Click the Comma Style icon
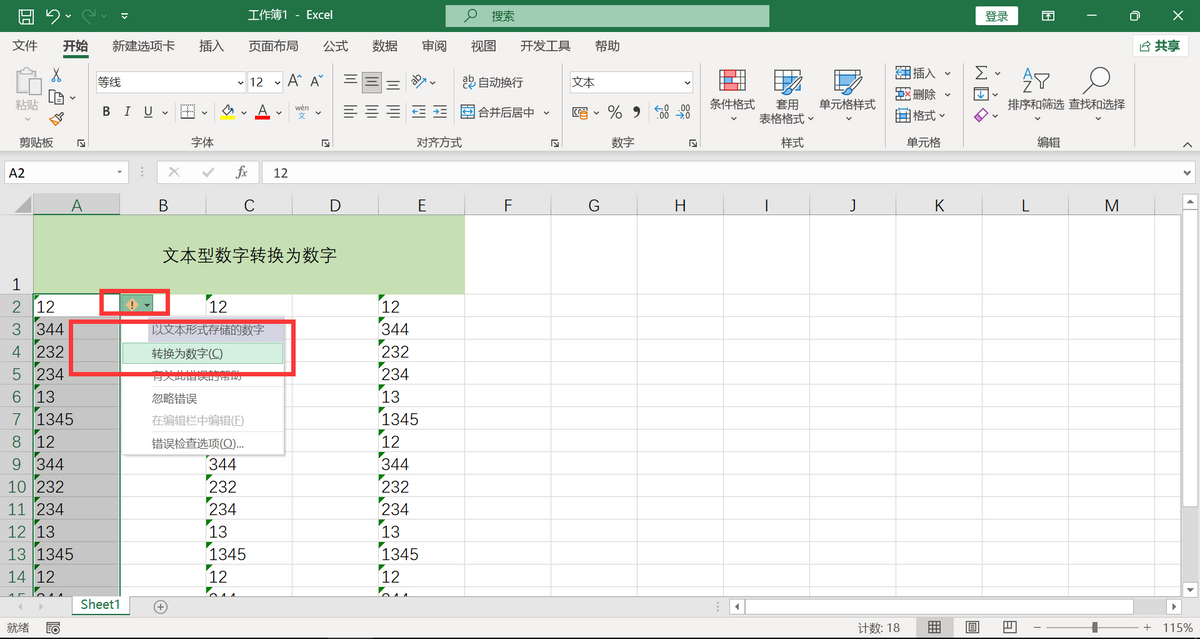The image size is (1200, 639). point(637,112)
